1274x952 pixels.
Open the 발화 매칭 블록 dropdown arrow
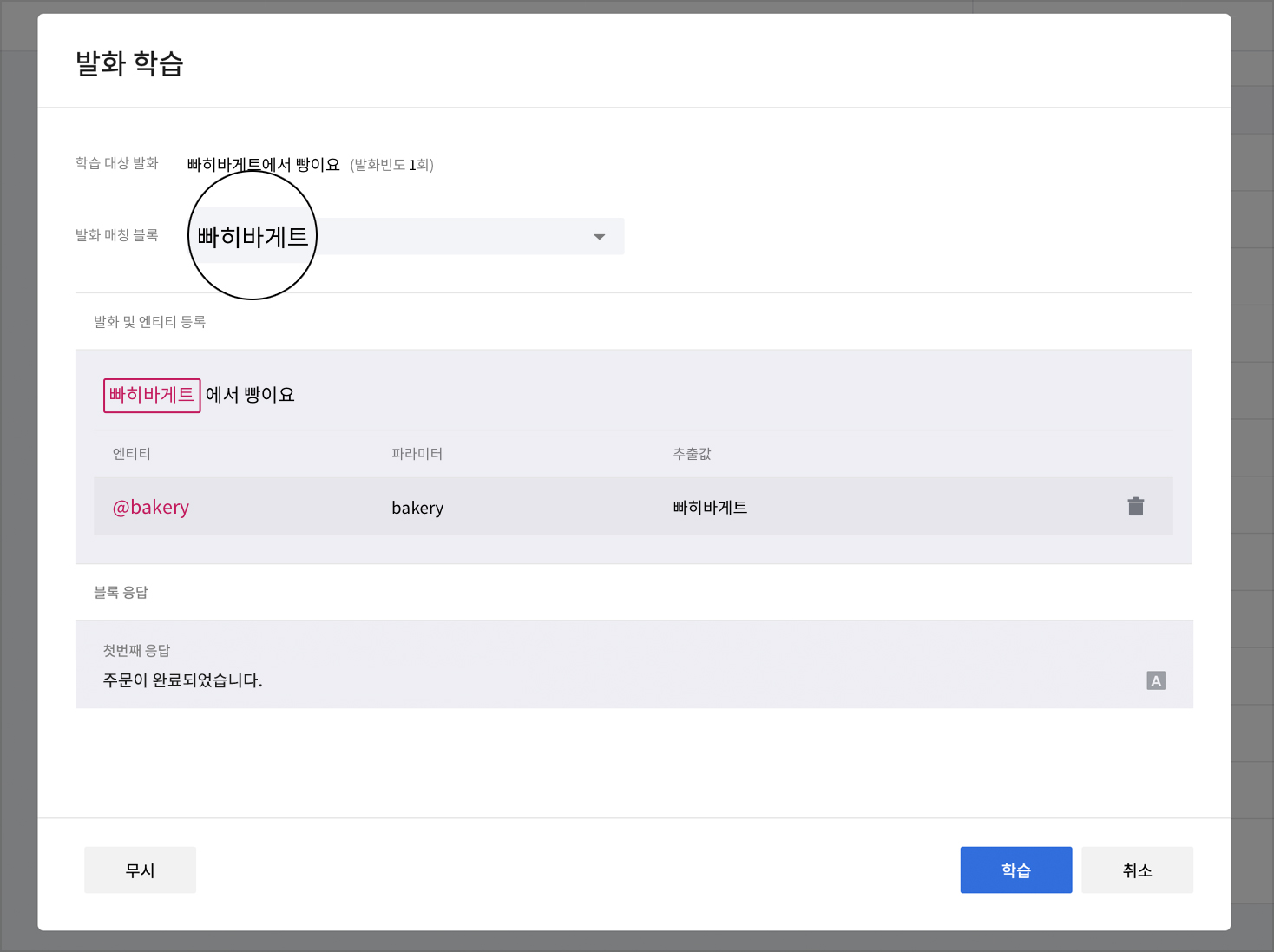pyautogui.click(x=599, y=237)
